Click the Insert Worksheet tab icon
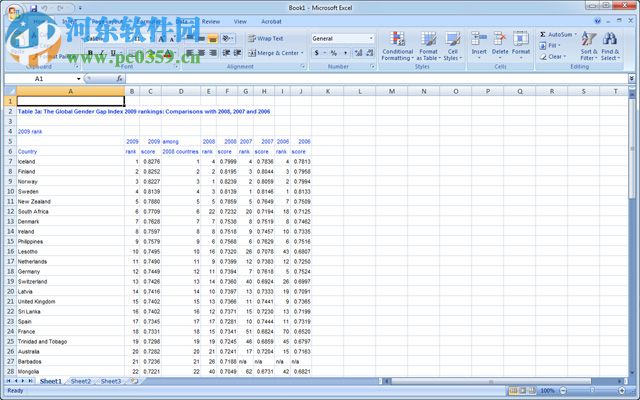This screenshot has width=640, height=400. click(x=134, y=381)
